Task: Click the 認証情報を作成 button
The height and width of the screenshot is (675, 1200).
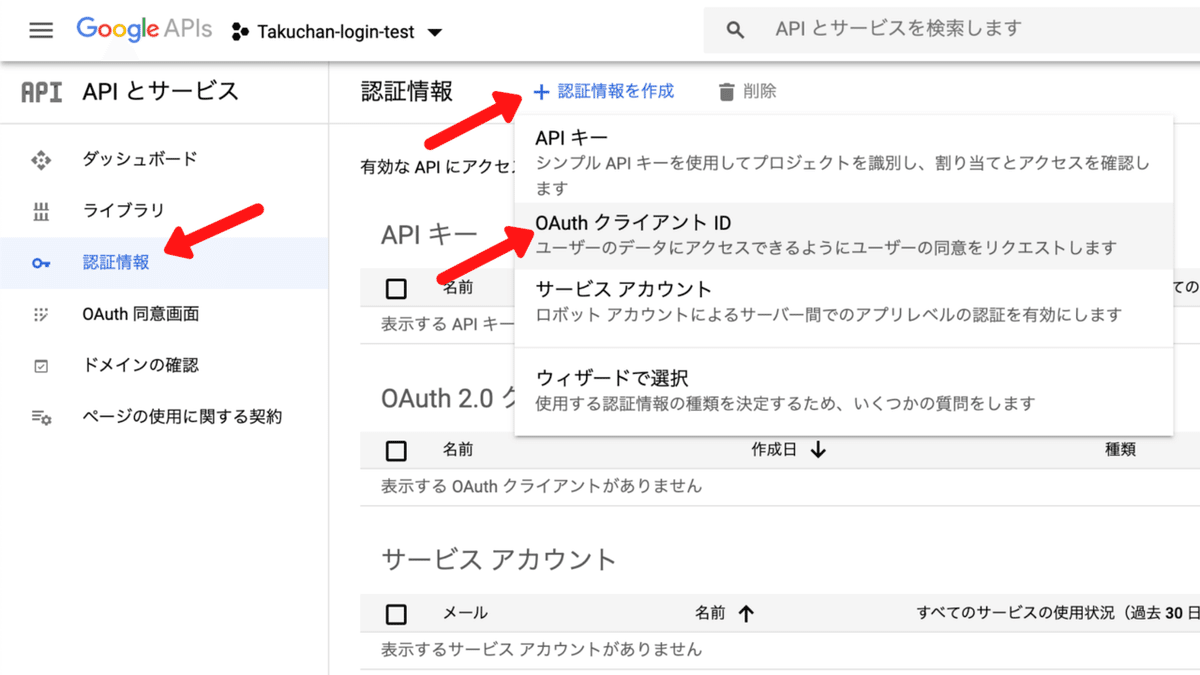Action: pos(604,91)
